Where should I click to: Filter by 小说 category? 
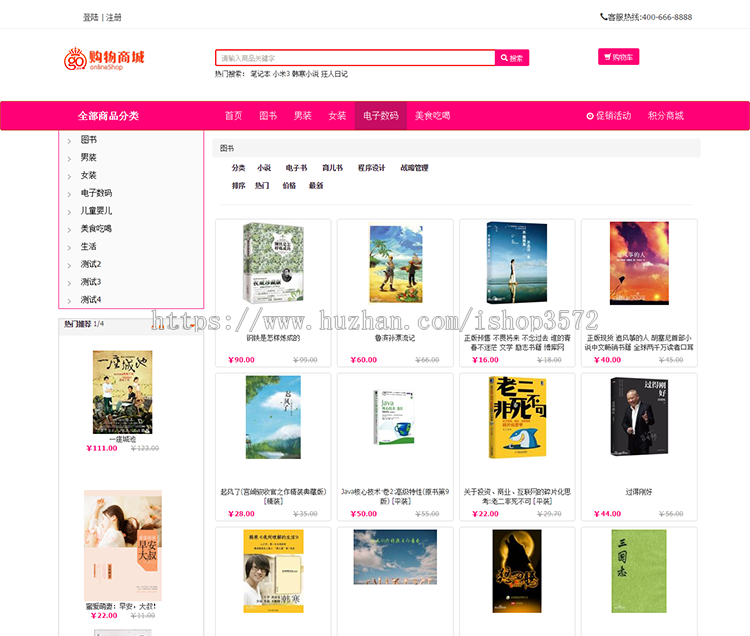point(264,168)
